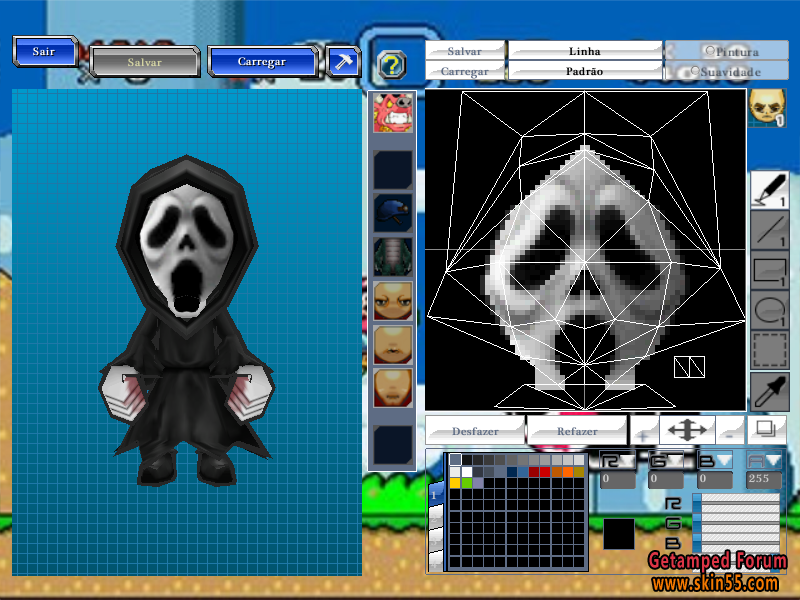The height and width of the screenshot is (600, 800).
Task: Select the face thumbnail showing eyes
Action: pyautogui.click(x=393, y=301)
